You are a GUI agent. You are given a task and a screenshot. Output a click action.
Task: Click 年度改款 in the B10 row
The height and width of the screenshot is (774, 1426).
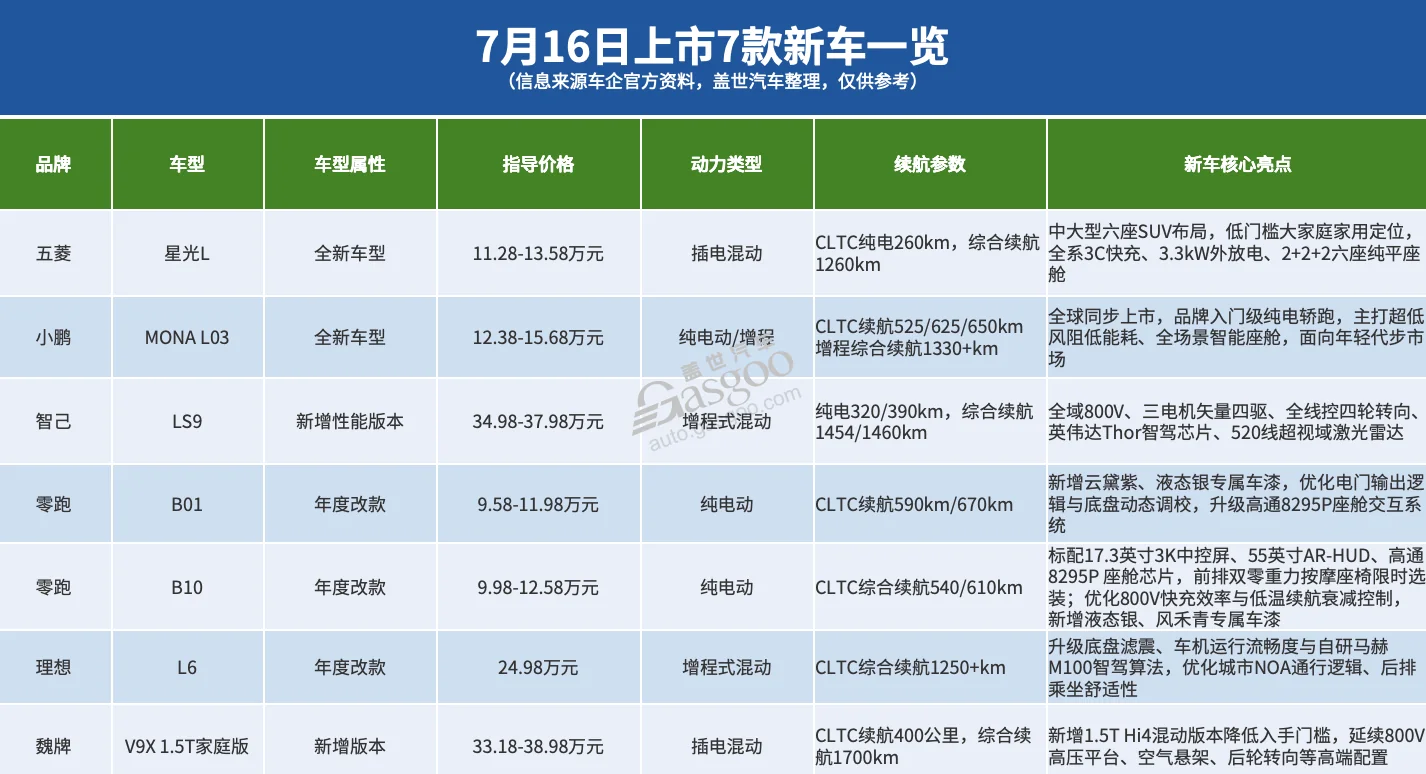[350, 587]
